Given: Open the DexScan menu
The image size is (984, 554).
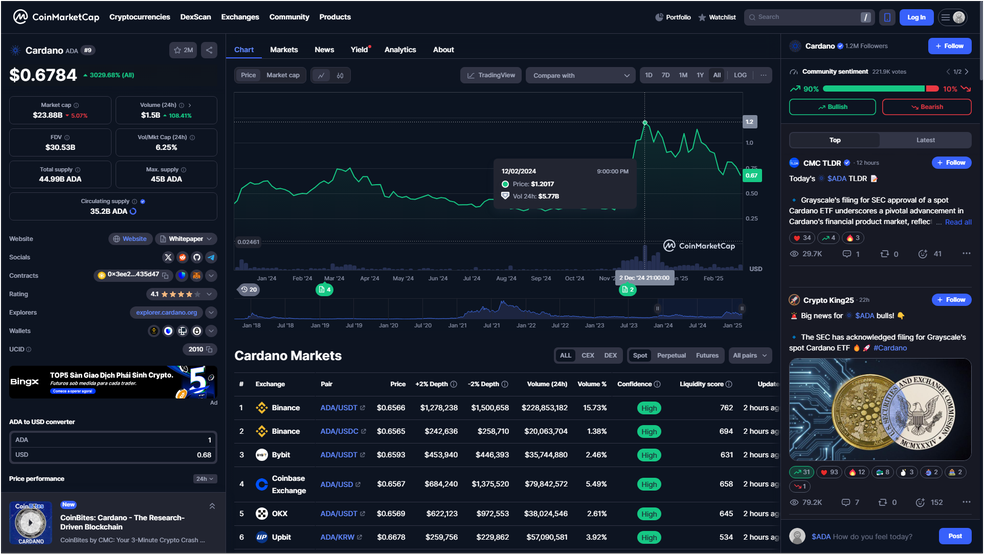Looking at the screenshot, I should point(196,17).
